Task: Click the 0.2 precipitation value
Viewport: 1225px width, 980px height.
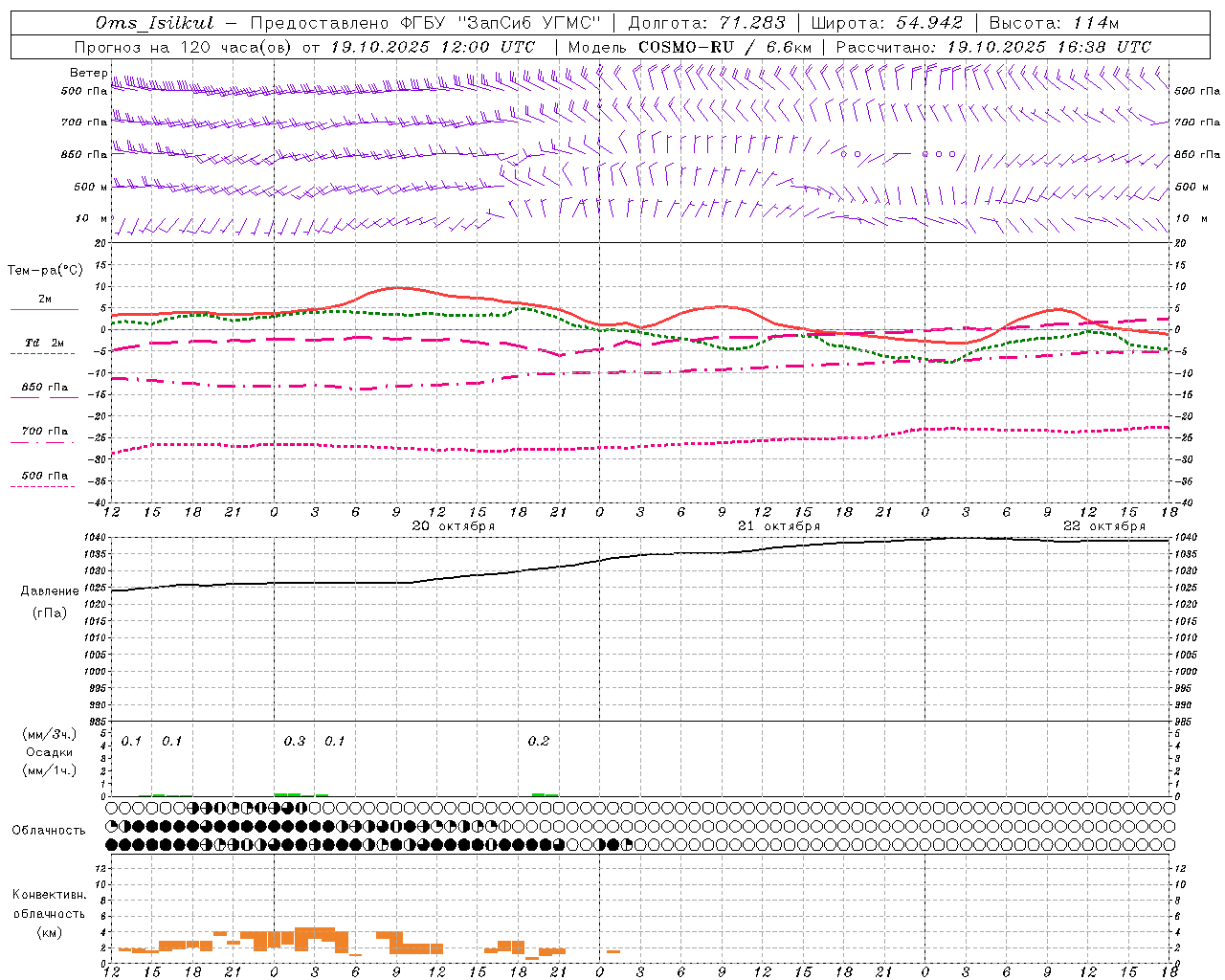Action: 539,742
